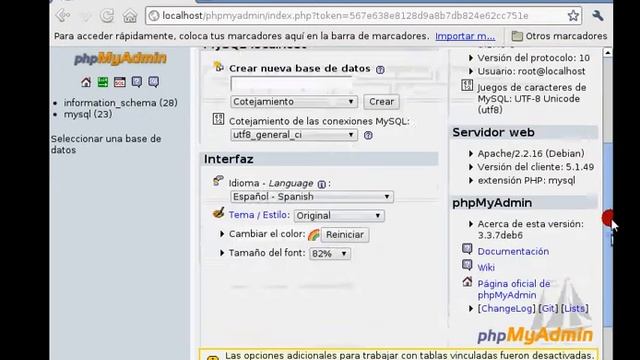Click help icon next to utf8_general_ci
Screen dimensions: 640x360
[368, 135]
